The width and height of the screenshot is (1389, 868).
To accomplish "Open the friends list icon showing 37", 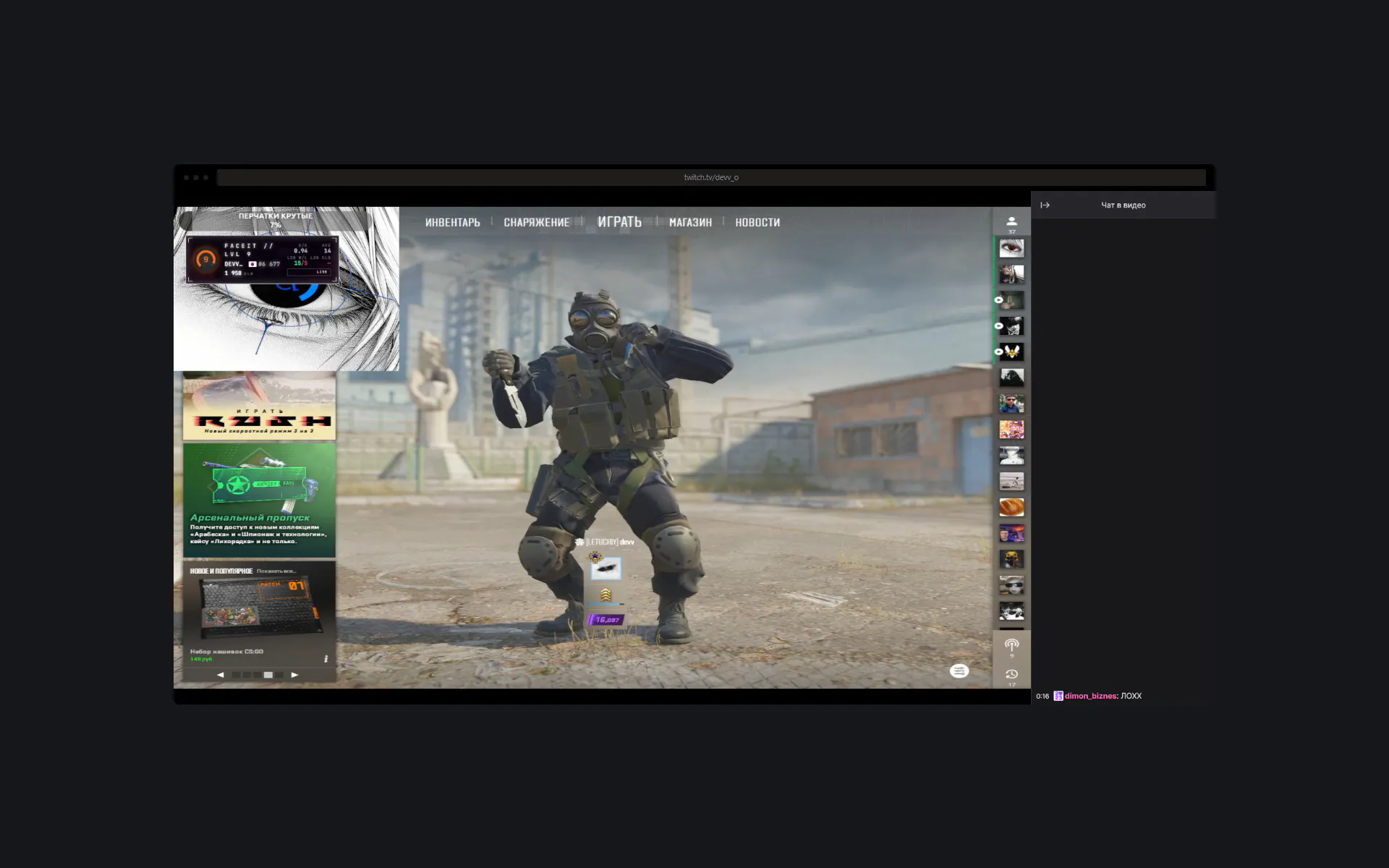I will tap(1011, 224).
